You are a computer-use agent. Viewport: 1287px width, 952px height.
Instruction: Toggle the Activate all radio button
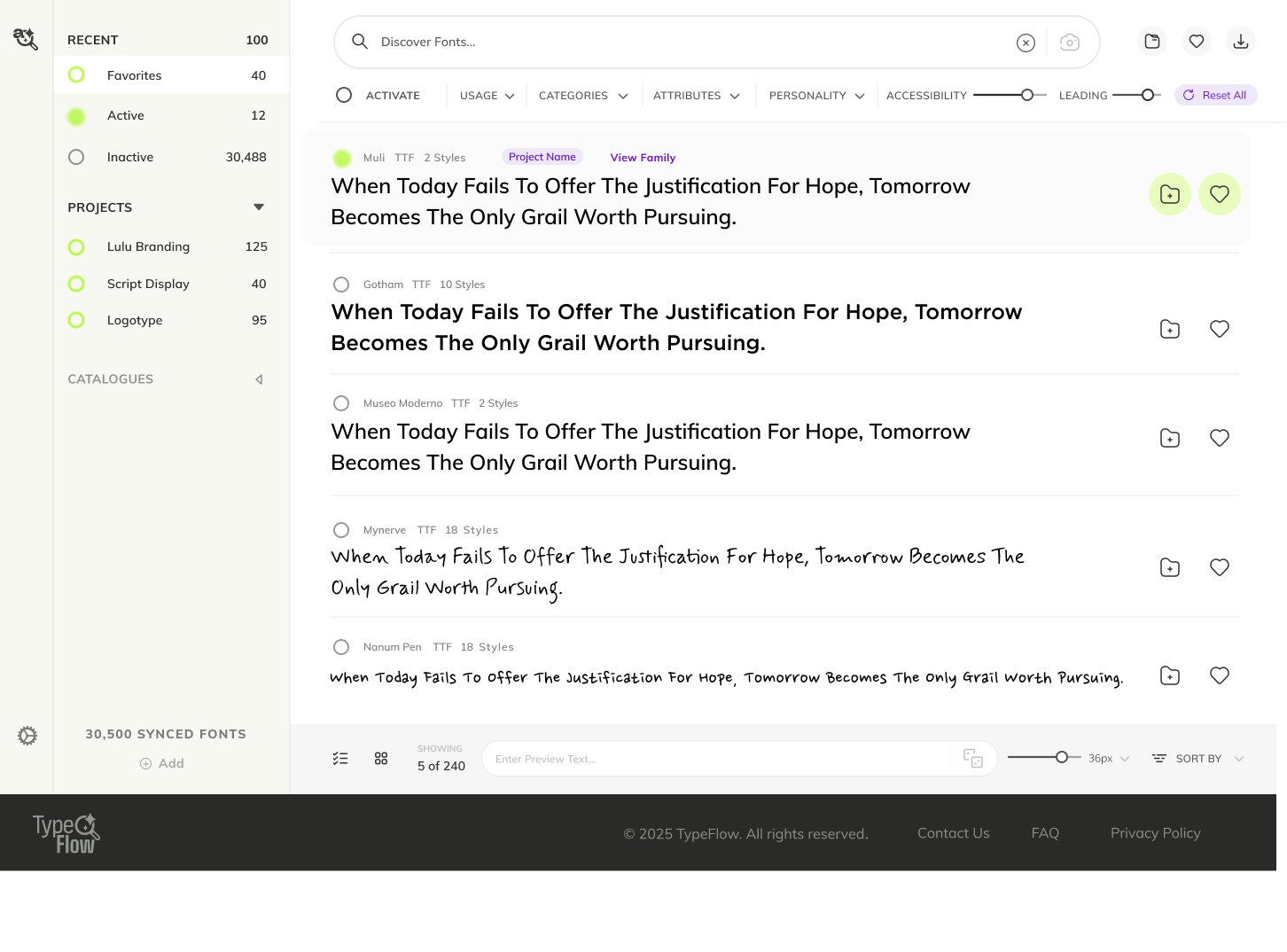tap(344, 95)
